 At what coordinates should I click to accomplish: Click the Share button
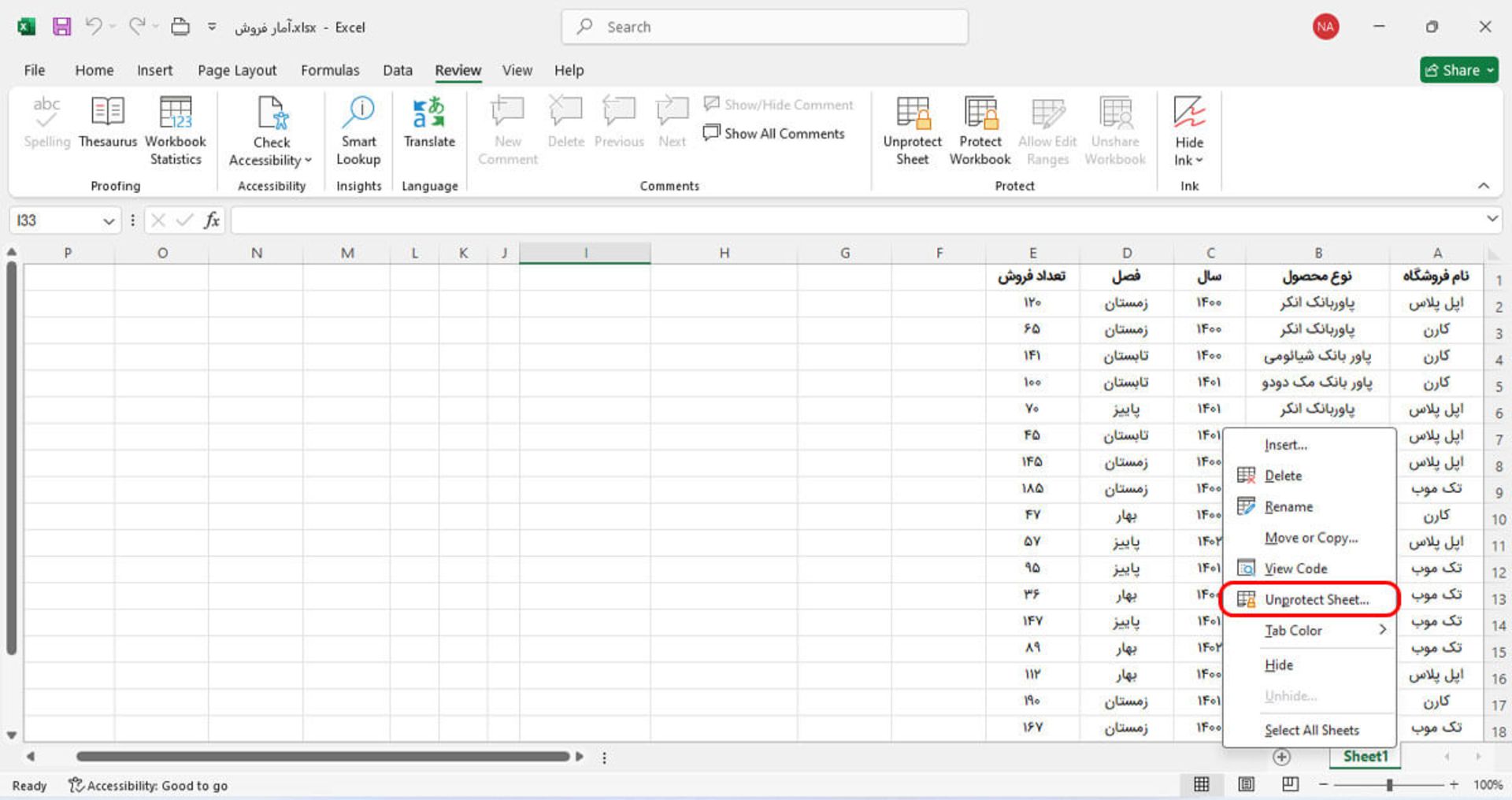coord(1458,70)
